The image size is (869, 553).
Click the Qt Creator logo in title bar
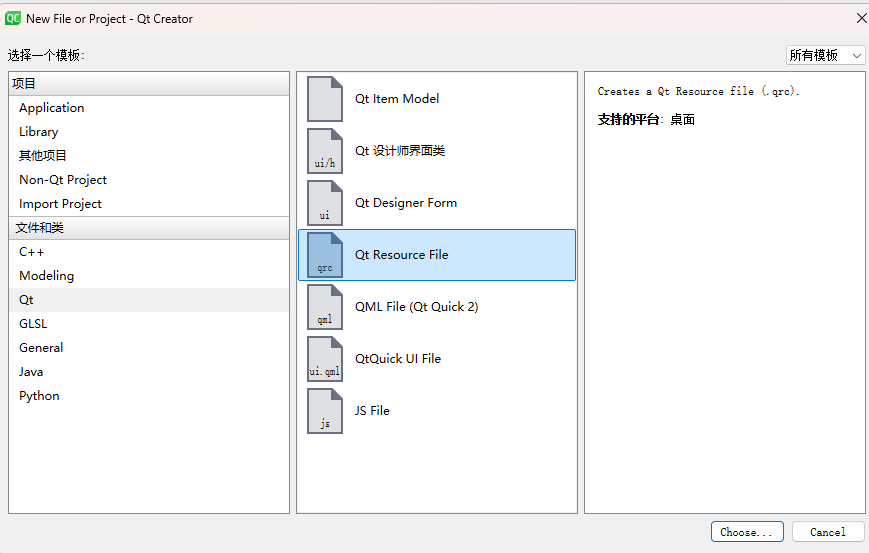(x=13, y=18)
